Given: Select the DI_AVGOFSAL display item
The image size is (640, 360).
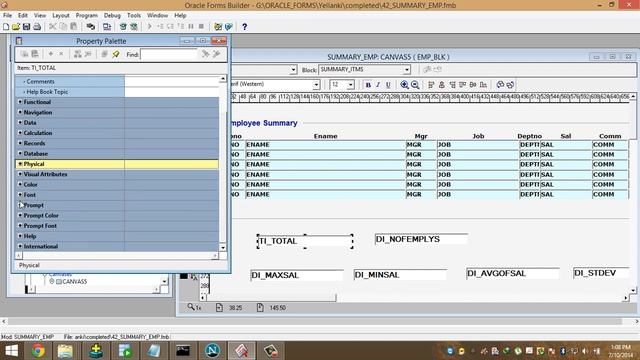Looking at the screenshot, I should click(x=512, y=273).
